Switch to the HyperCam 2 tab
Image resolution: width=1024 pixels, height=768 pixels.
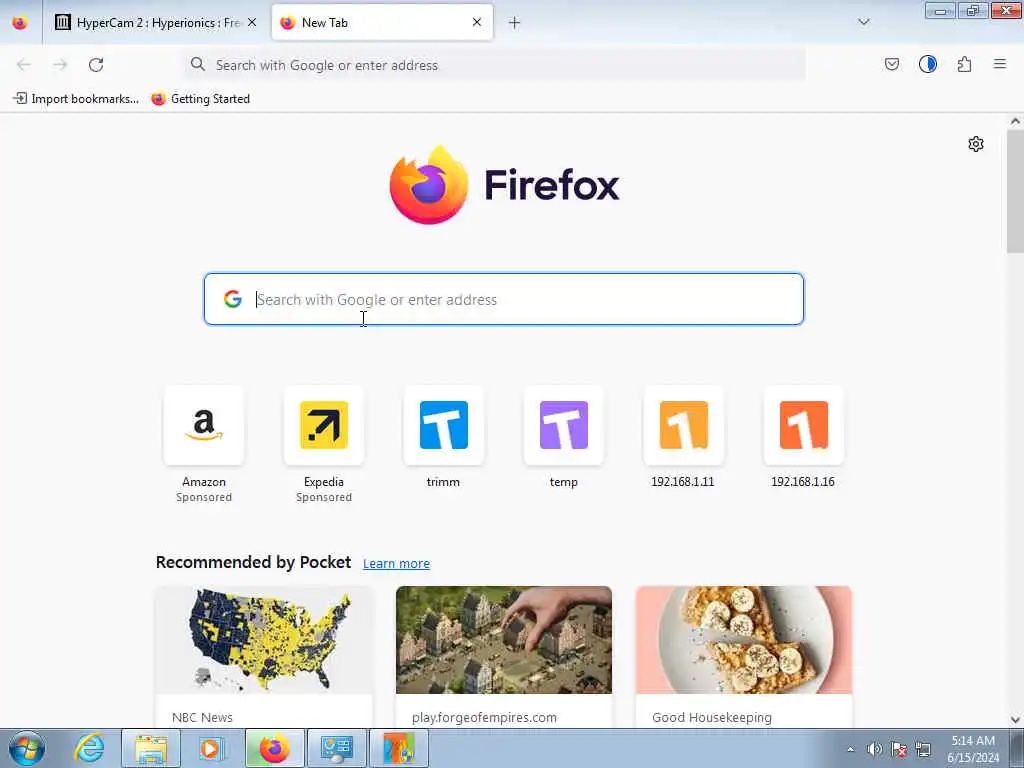pos(157,22)
